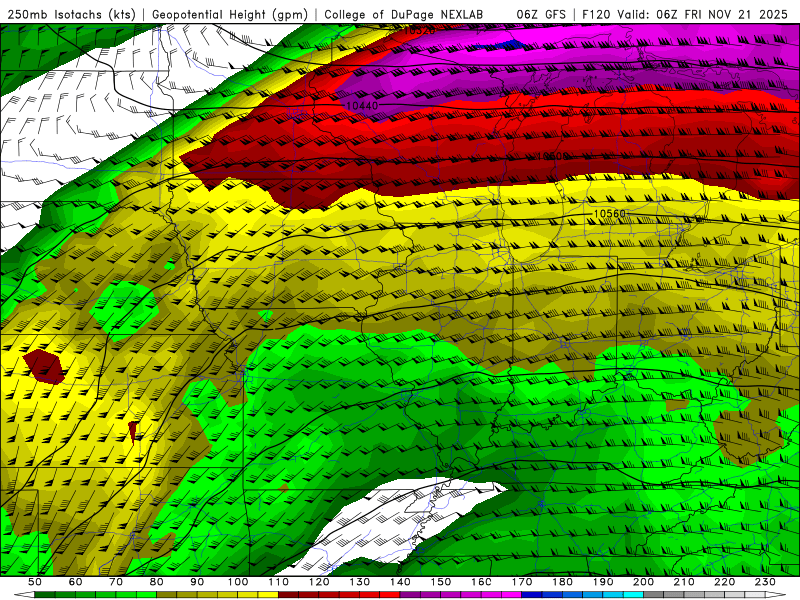Click the 210 label on the color scale

[684, 582]
